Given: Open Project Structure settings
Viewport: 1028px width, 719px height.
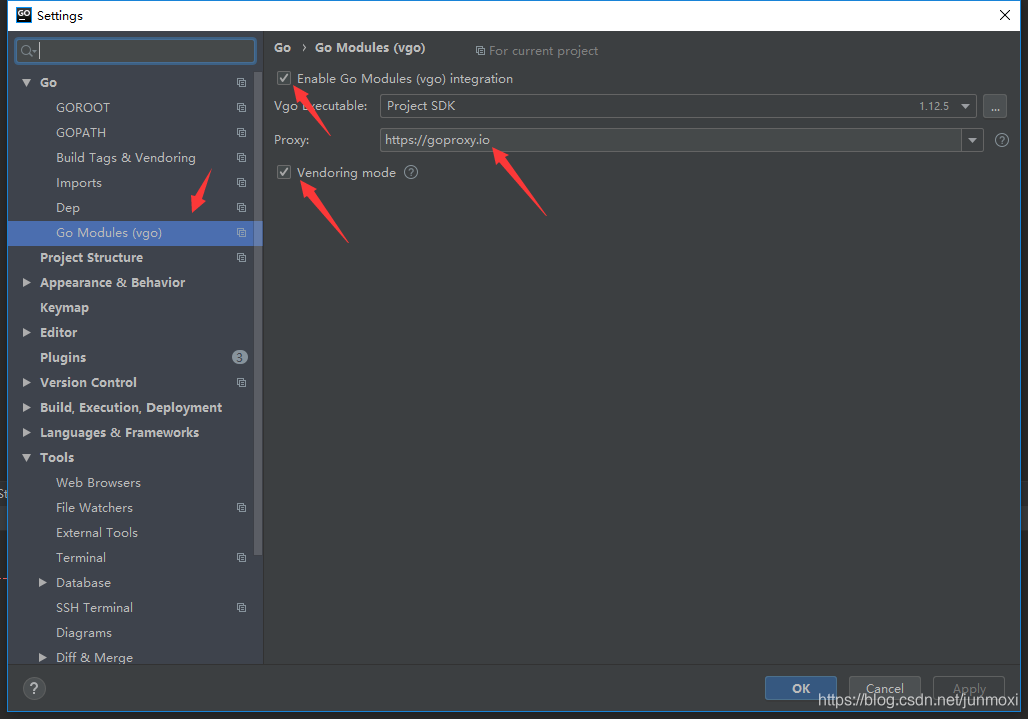Looking at the screenshot, I should click(91, 258).
